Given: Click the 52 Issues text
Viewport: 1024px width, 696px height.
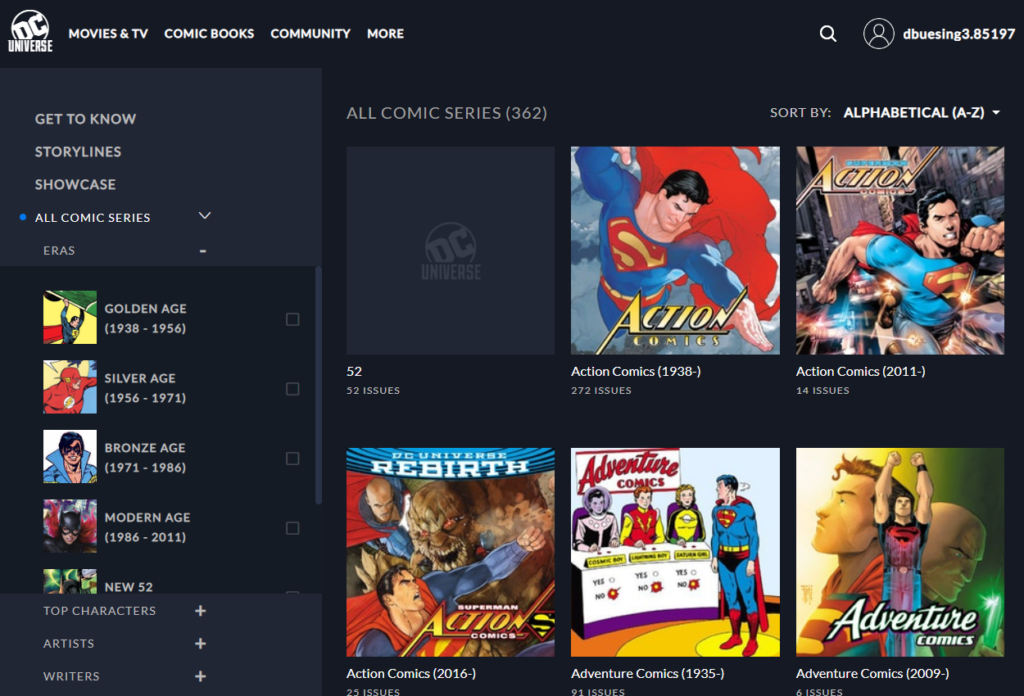Looking at the screenshot, I should (373, 390).
